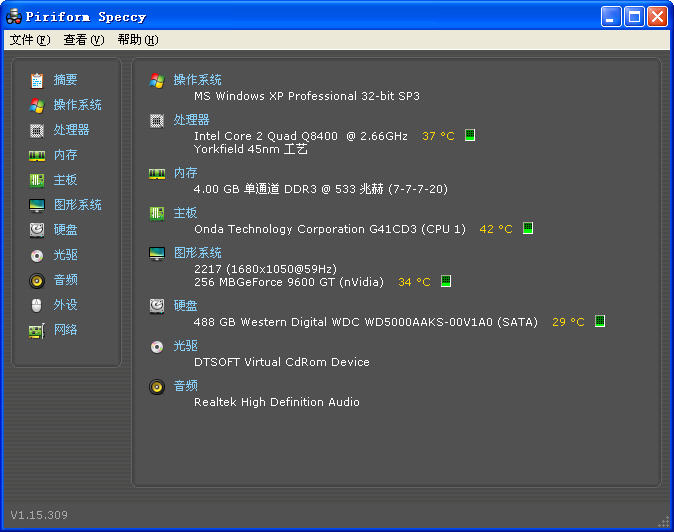Click the 内存 RAM icon in sidebar
This screenshot has height=532, width=674.
(x=37, y=155)
